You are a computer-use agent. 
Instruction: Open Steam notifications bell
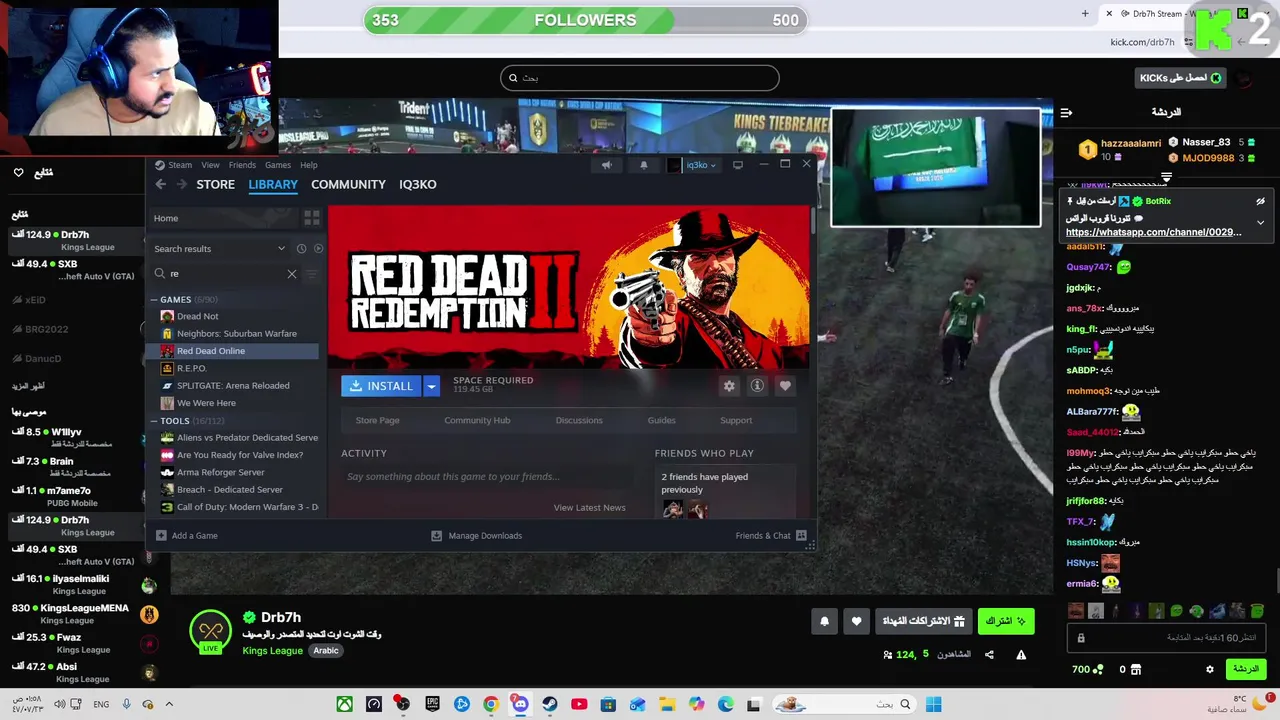tap(643, 165)
